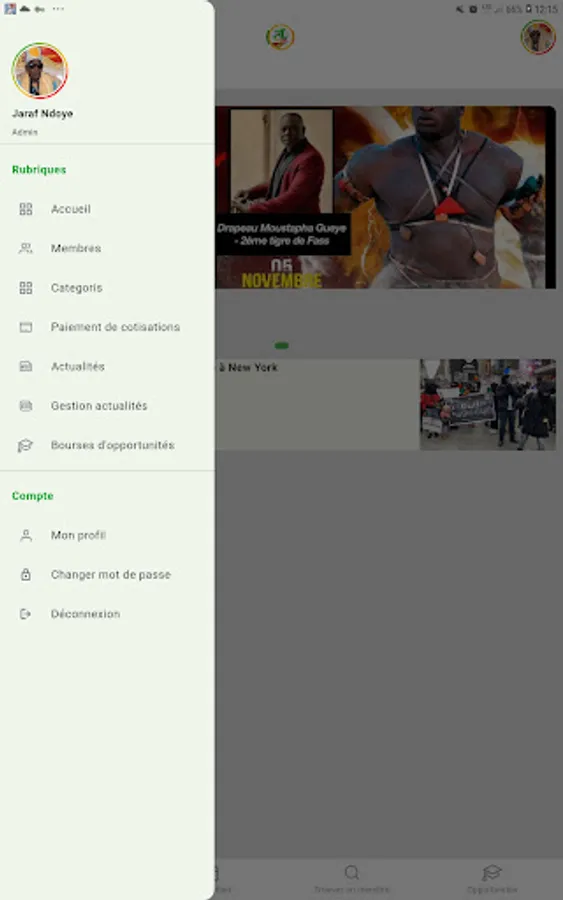Viewport: 563px width, 900px height.
Task: Tap the Opportunités cap icon in bottom bar
Action: pyautogui.click(x=492, y=873)
